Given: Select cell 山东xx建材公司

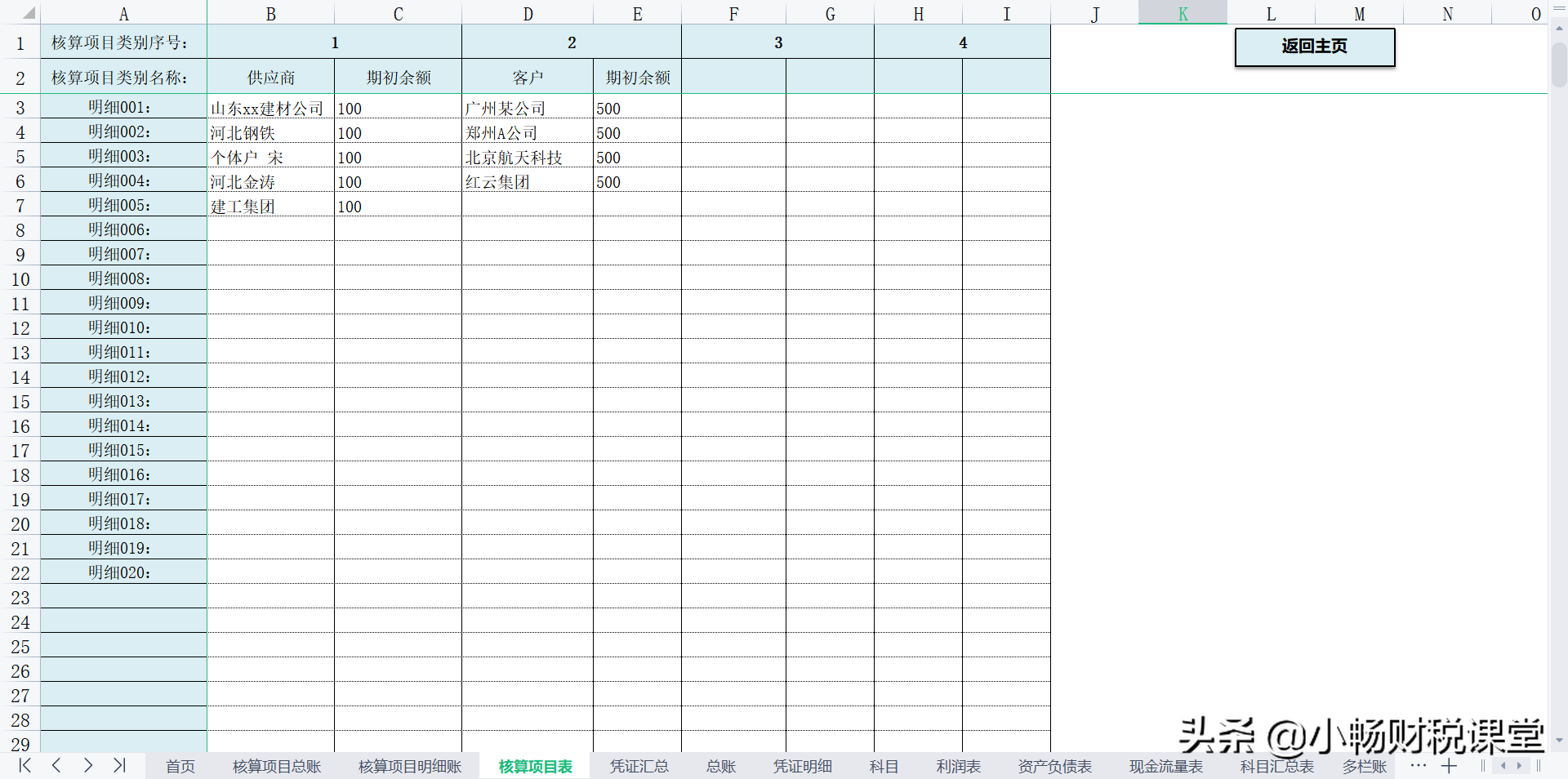Looking at the screenshot, I should pos(270,107).
